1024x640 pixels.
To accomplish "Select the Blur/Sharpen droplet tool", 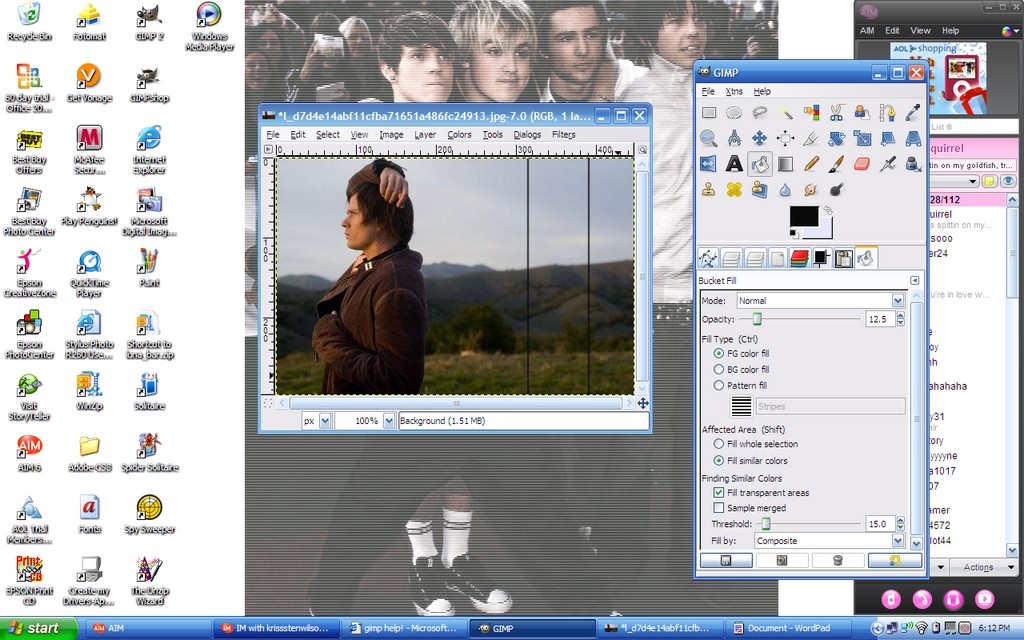I will tap(786, 189).
